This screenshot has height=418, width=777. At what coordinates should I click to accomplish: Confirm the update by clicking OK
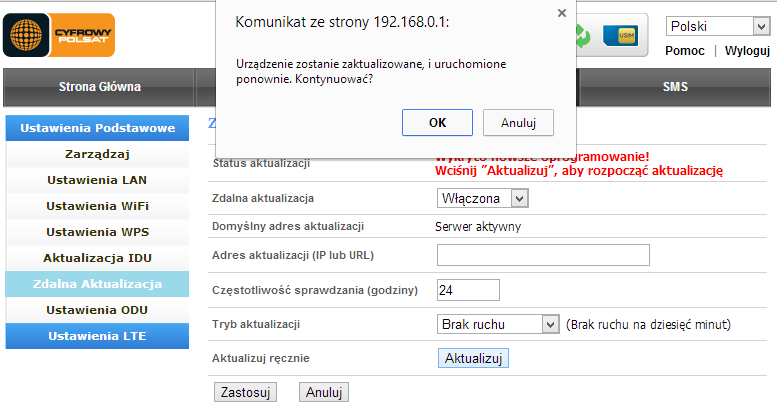(437, 122)
